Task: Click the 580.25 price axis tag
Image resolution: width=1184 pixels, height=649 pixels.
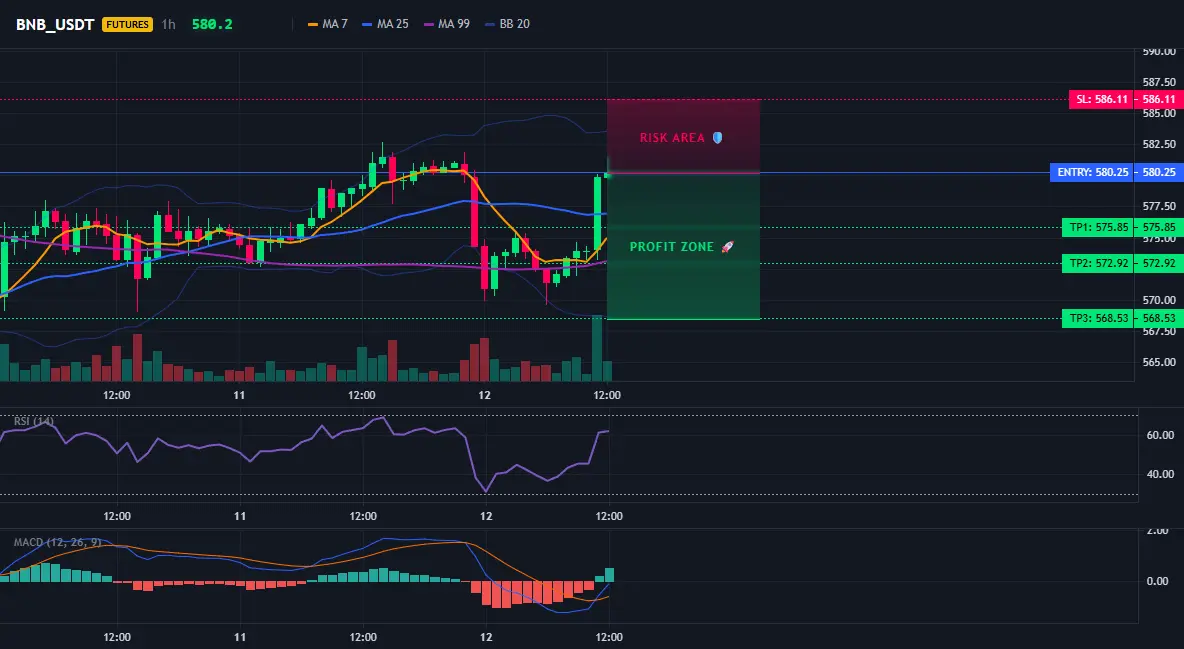Action: (1159, 172)
